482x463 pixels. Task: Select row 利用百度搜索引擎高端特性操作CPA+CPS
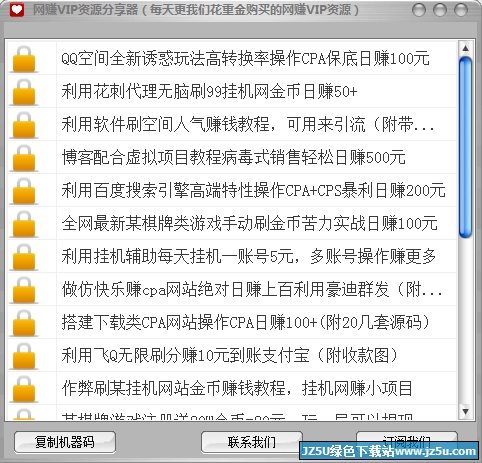coord(232,190)
